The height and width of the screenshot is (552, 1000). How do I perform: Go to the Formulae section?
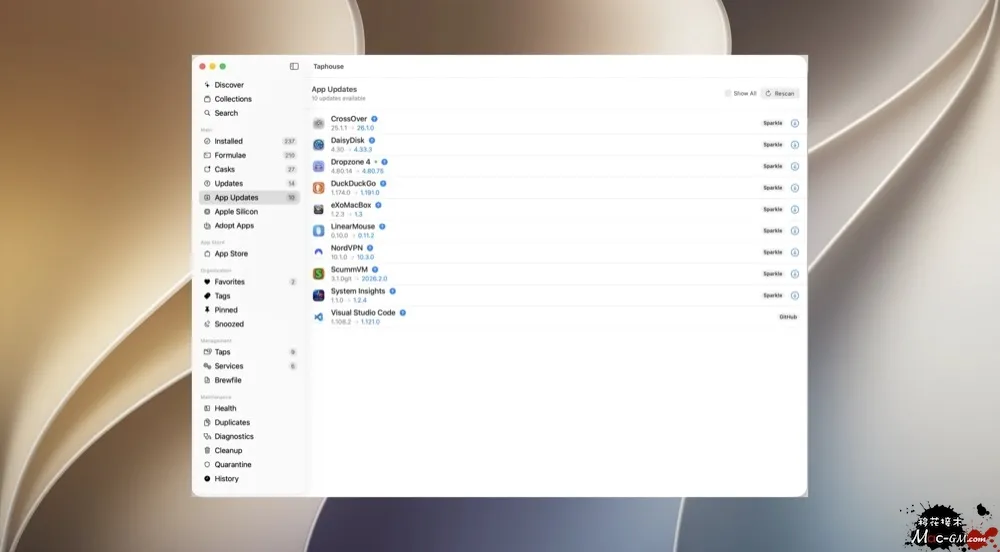[x=249, y=155]
